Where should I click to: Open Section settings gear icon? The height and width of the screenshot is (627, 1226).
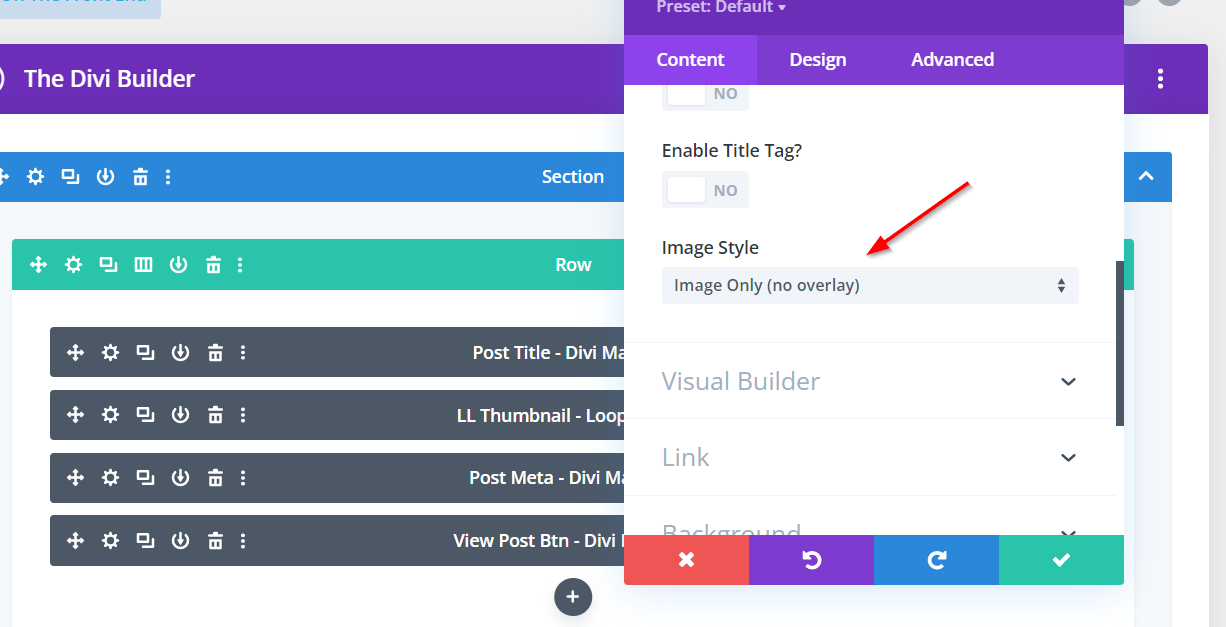pyautogui.click(x=36, y=177)
